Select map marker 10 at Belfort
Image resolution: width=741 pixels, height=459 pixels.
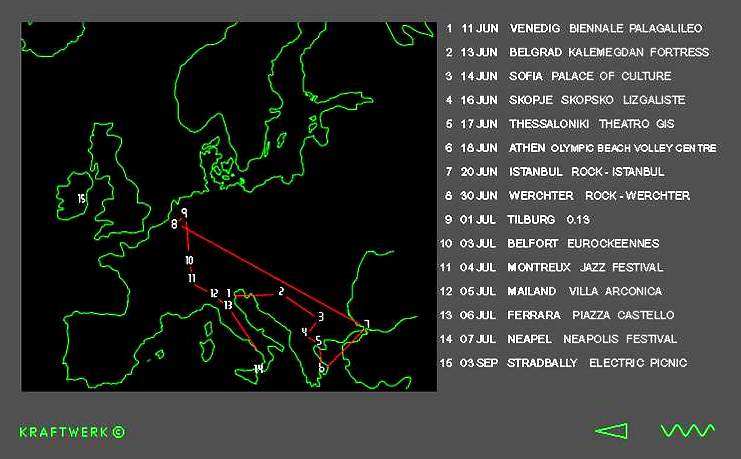pos(189,261)
